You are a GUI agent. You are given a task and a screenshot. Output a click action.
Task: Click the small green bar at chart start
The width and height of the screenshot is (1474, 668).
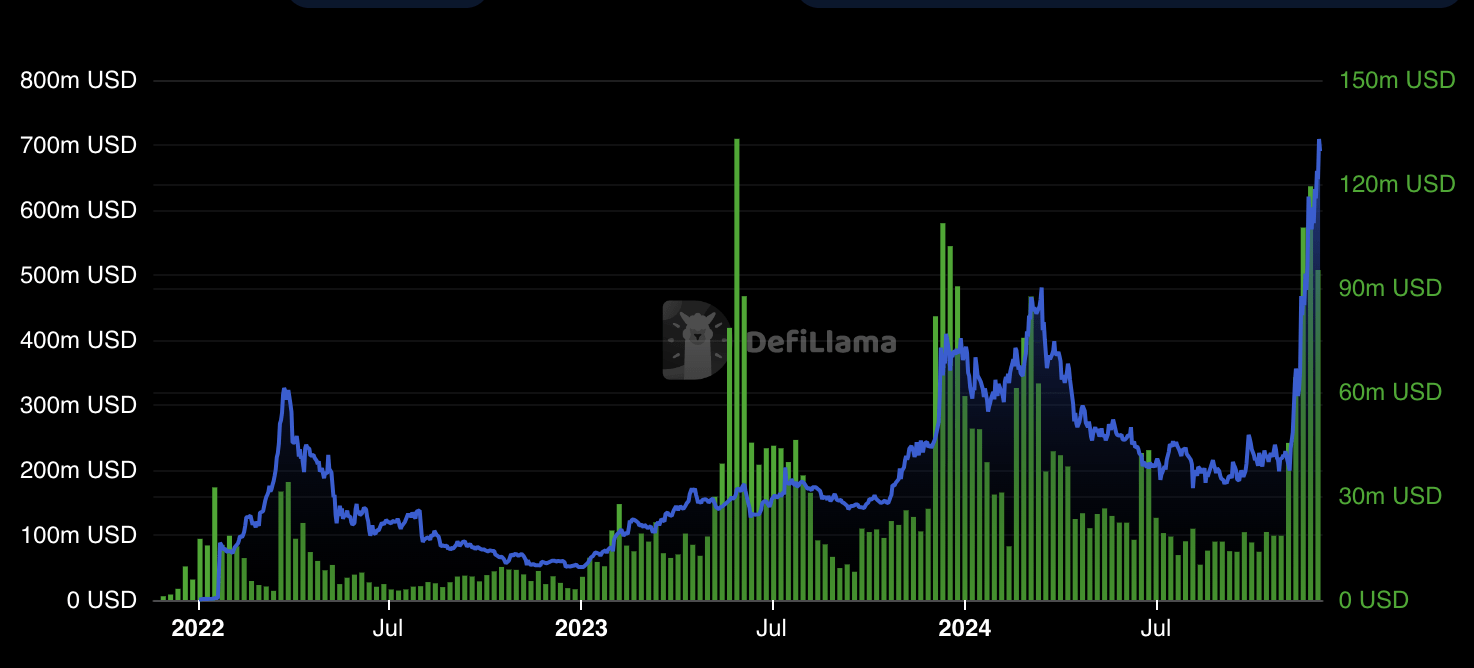(162, 597)
